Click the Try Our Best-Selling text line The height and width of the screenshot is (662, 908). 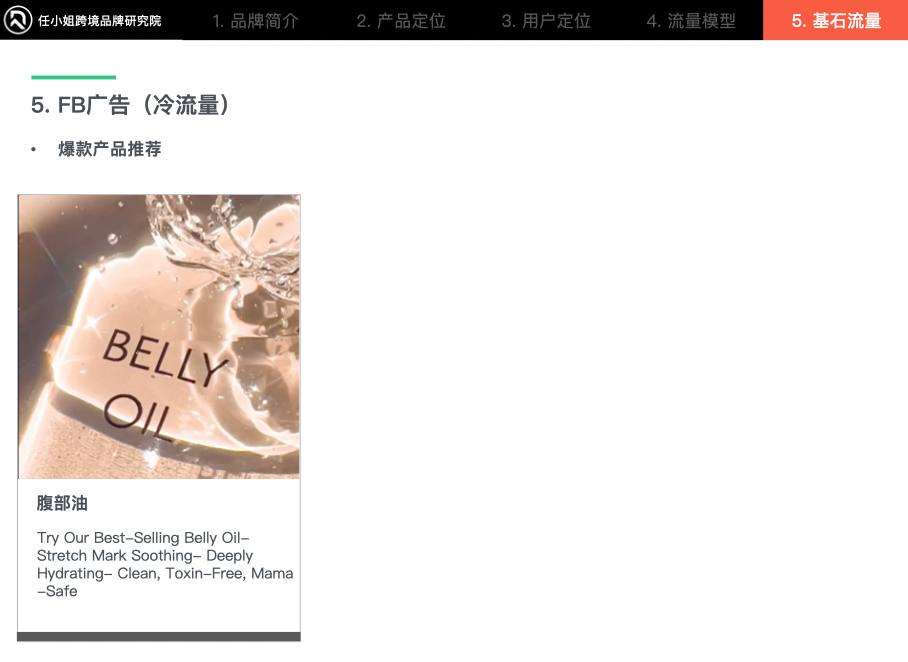[143, 537]
